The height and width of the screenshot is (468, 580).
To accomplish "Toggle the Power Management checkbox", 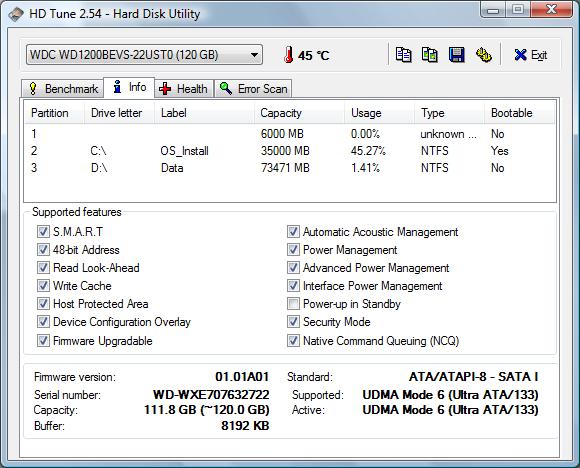I will 293,249.
